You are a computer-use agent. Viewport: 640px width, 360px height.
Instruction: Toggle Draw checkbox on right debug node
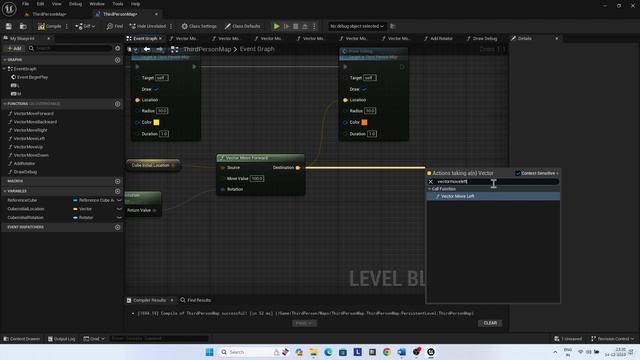point(364,89)
